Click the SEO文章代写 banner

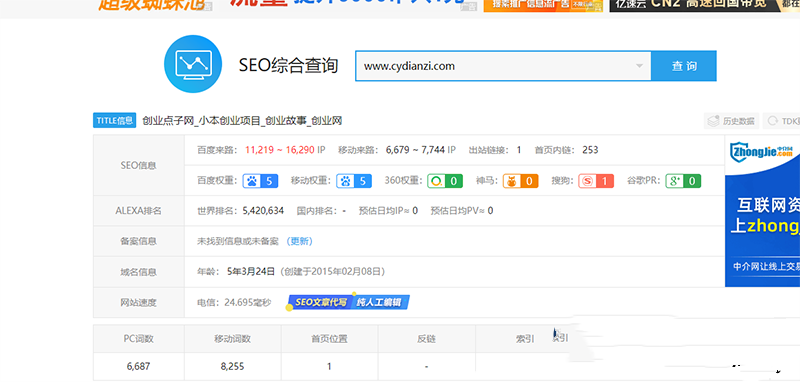[x=319, y=302]
